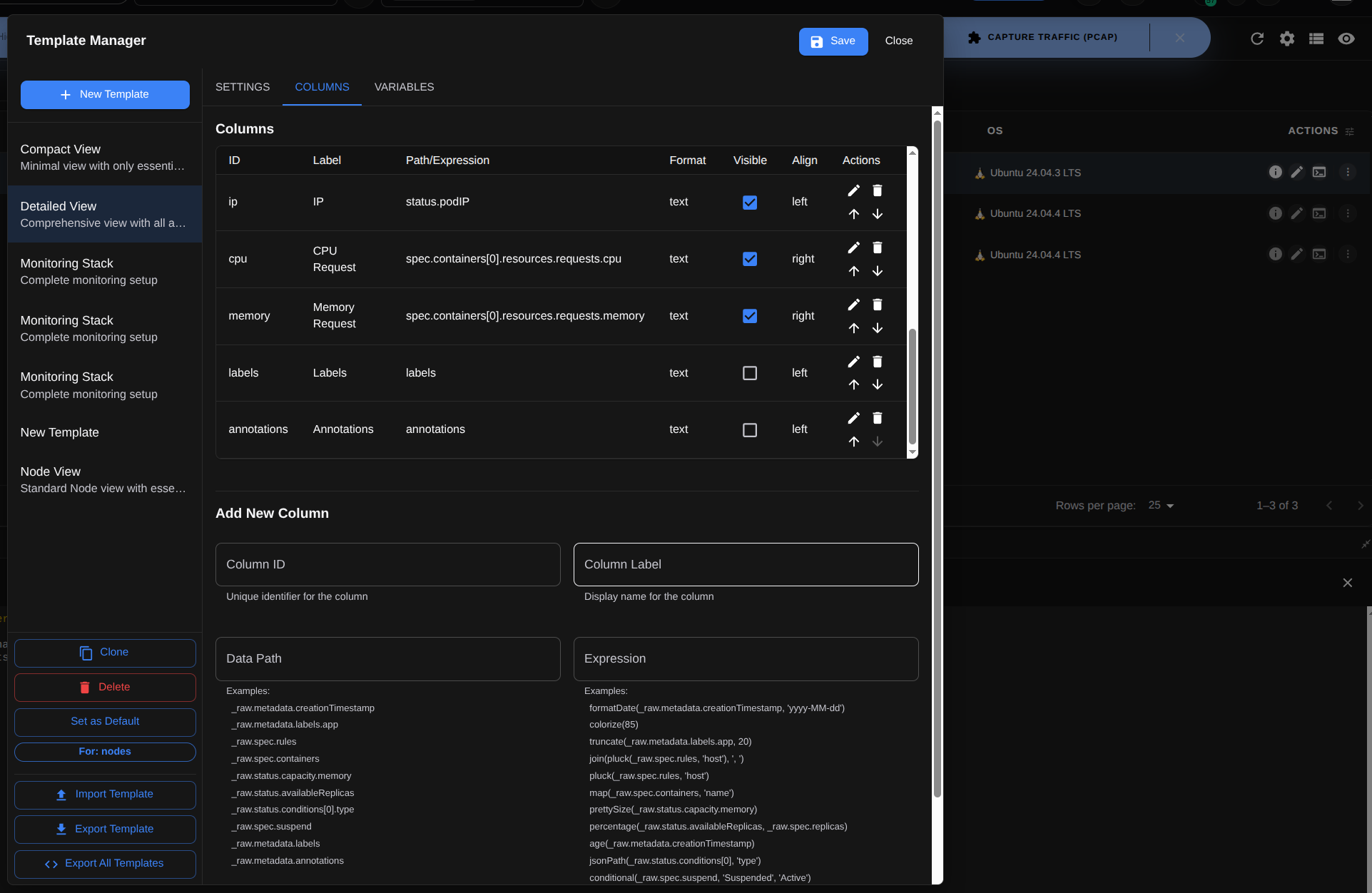Select the Compact View template
1372x893 pixels.
click(x=105, y=157)
